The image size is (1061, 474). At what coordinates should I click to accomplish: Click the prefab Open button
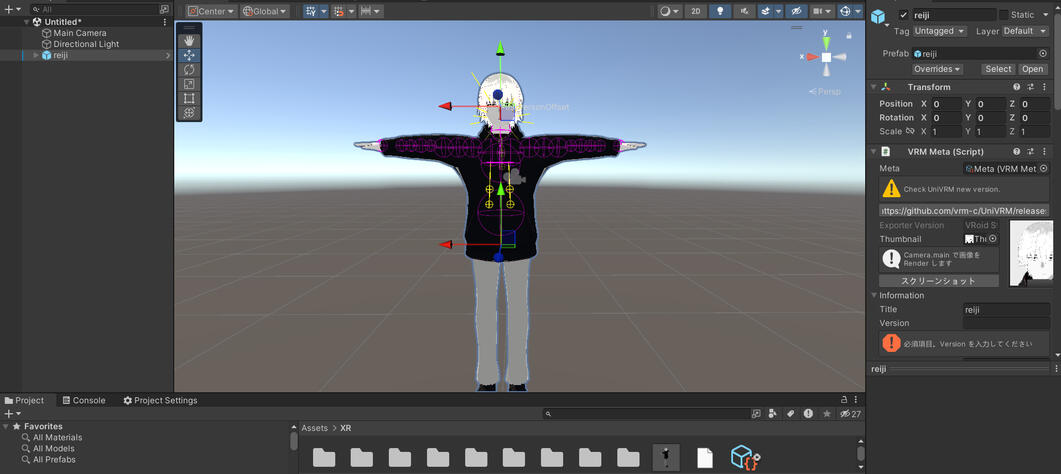1032,69
